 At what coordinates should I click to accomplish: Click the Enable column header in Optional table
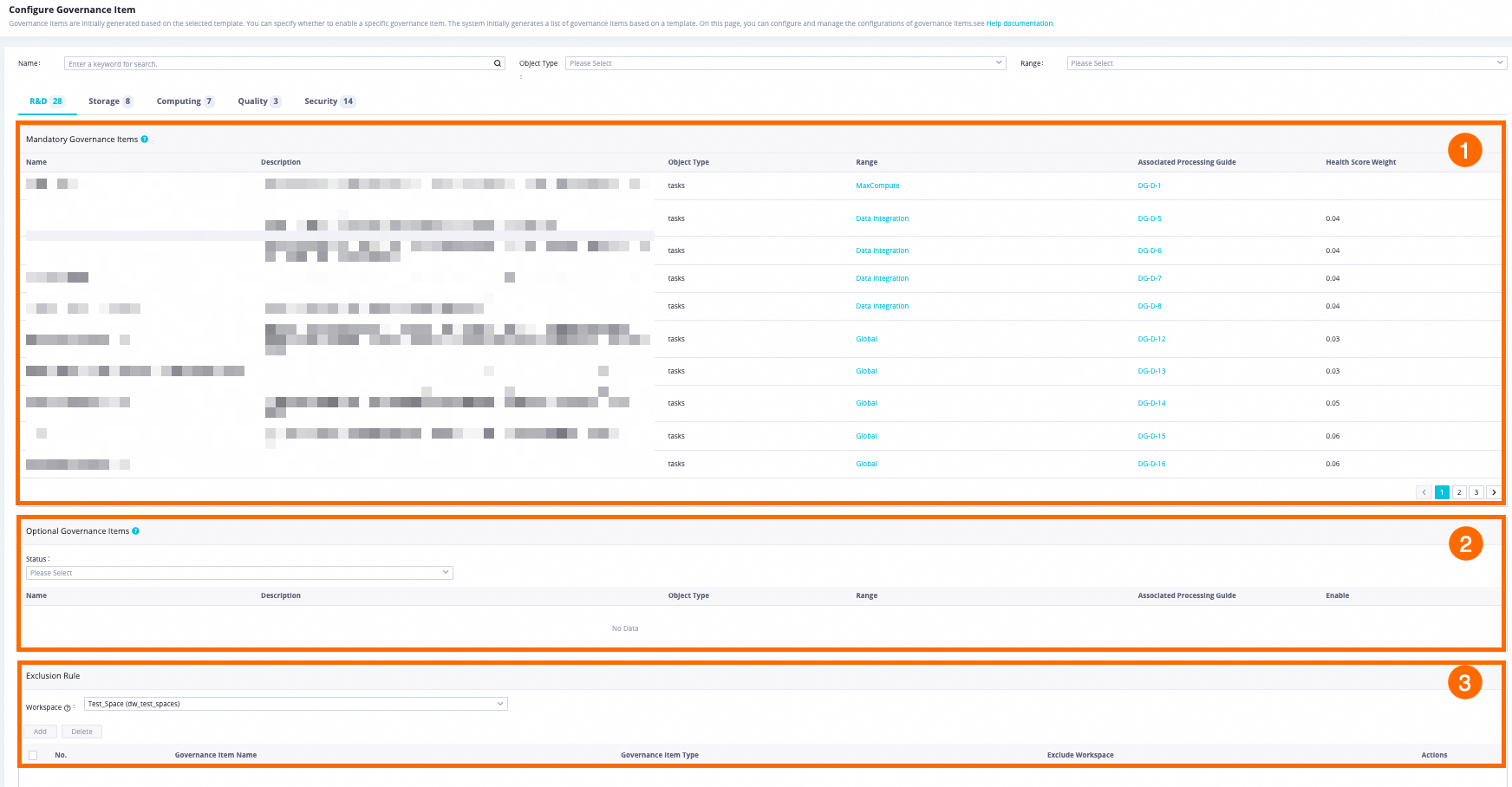(1337, 595)
